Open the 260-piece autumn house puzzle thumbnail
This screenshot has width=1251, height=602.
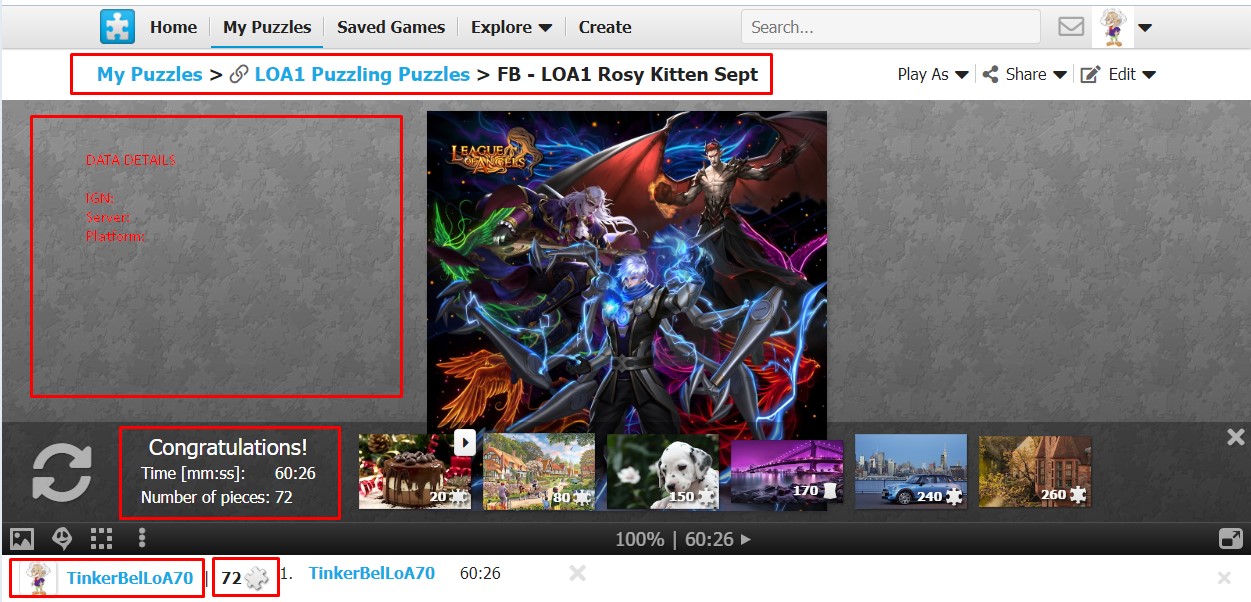[x=1035, y=471]
